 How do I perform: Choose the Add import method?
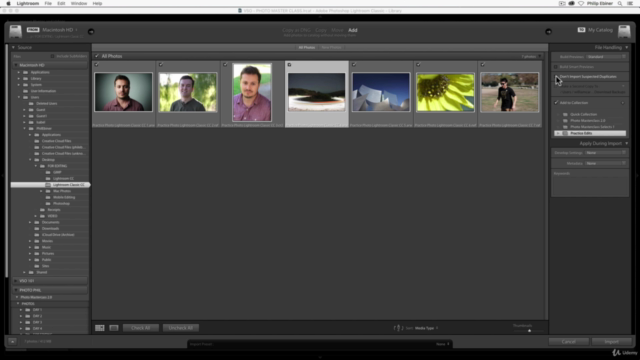353,30
